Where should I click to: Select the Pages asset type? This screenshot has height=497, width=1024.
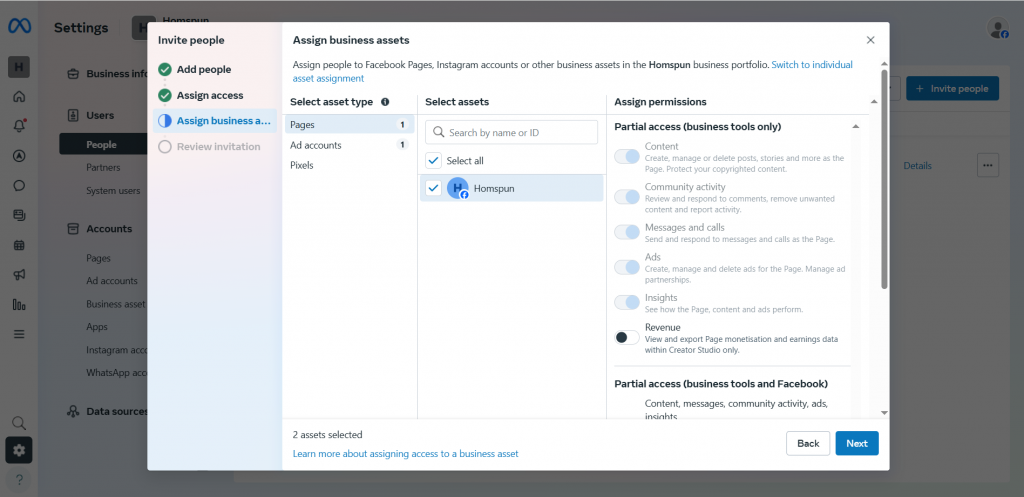(x=349, y=125)
